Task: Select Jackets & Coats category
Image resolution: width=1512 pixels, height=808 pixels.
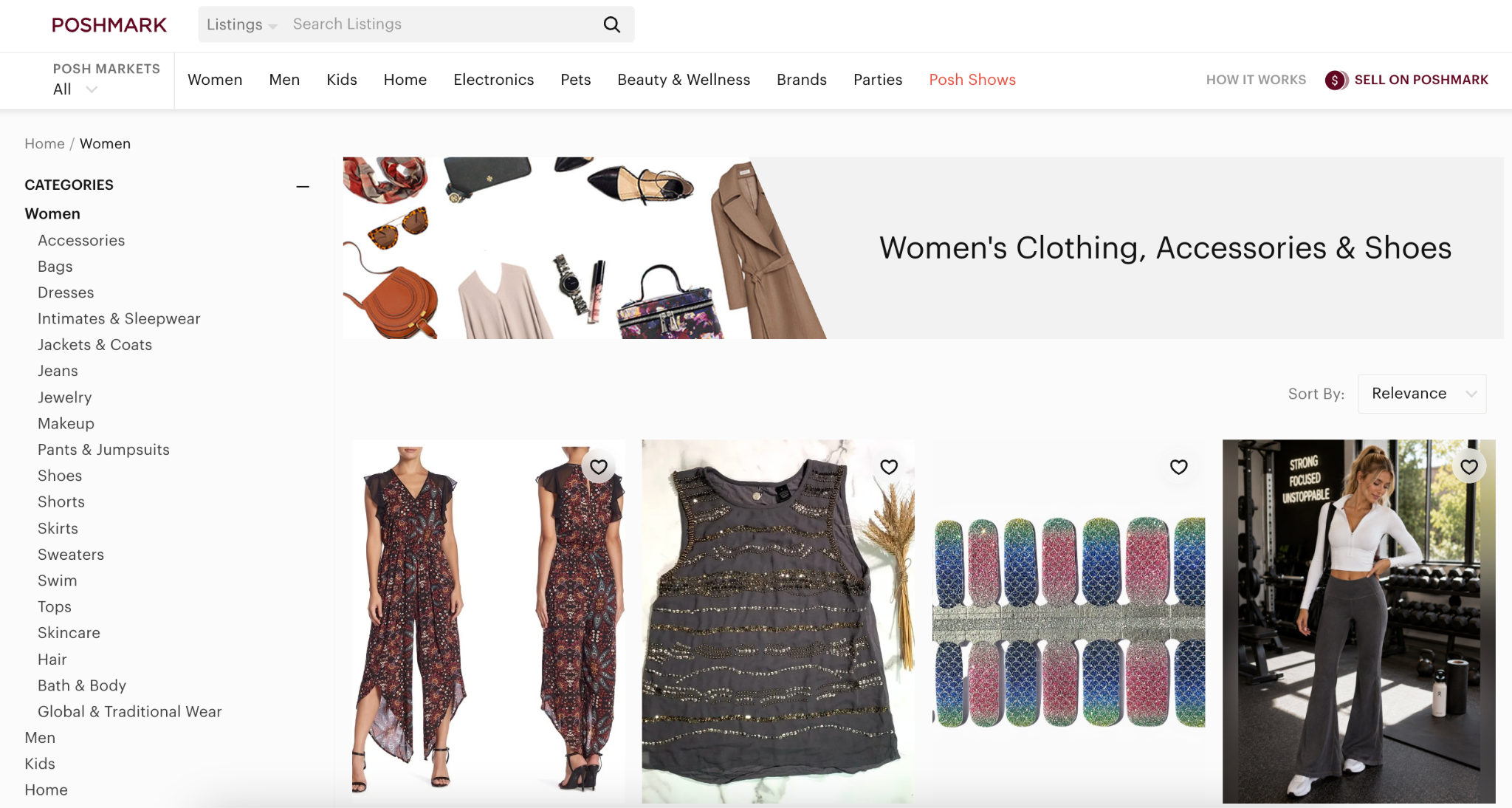Action: tap(94, 345)
